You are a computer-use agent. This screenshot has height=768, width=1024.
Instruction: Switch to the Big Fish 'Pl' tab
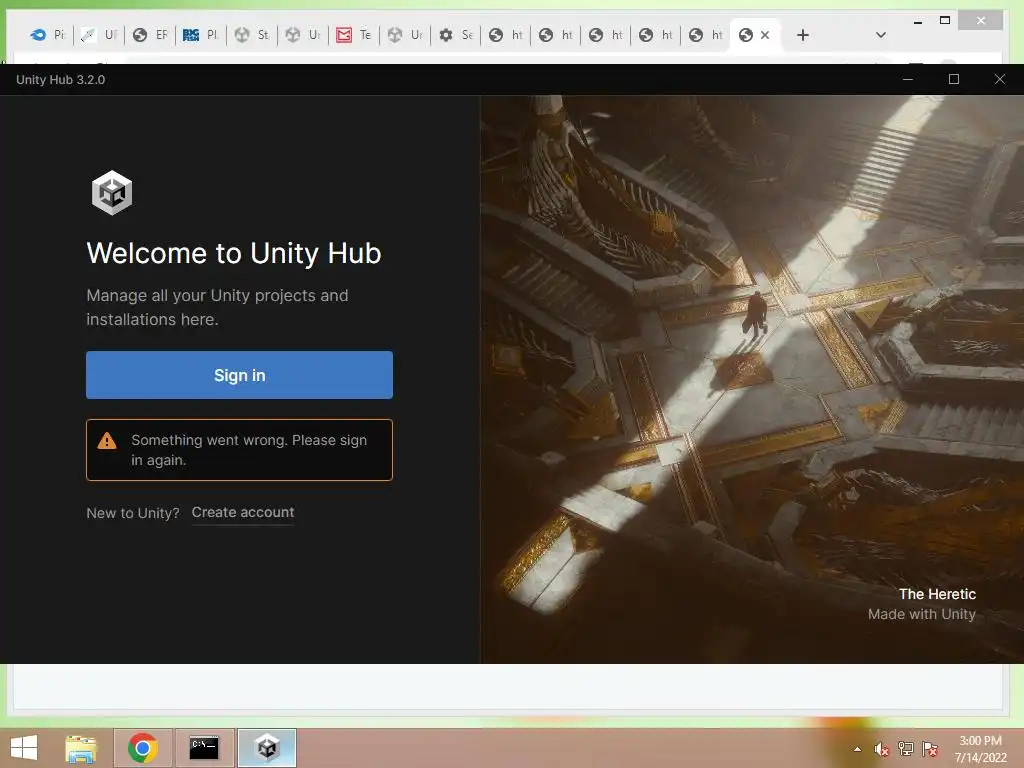tap(200, 35)
